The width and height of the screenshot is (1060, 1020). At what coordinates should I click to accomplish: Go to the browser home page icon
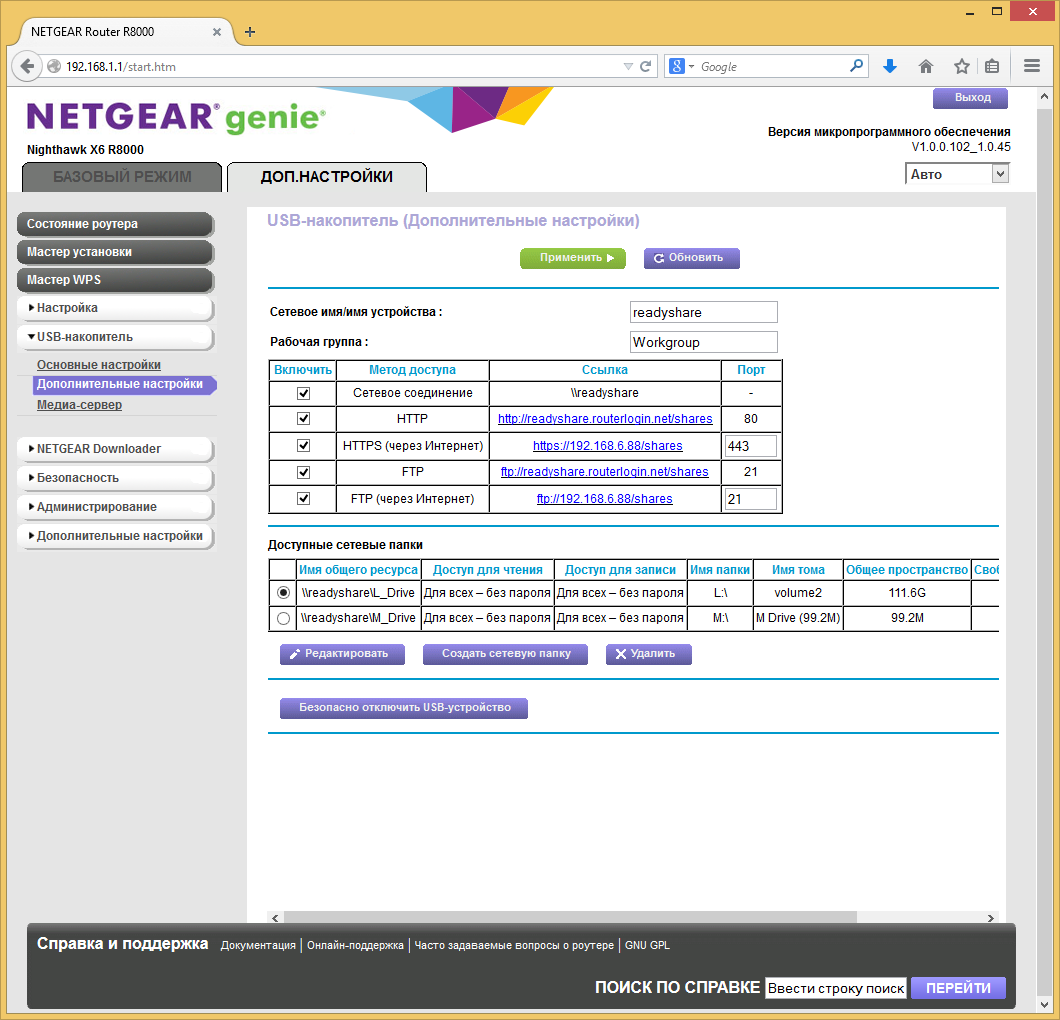[925, 66]
